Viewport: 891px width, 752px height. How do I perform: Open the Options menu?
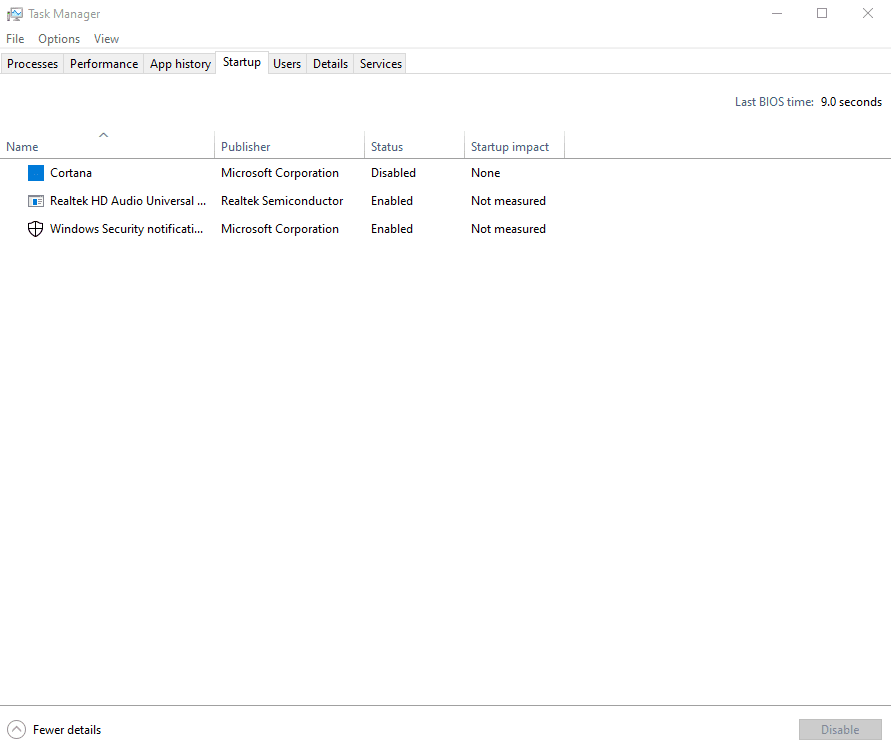pos(59,39)
